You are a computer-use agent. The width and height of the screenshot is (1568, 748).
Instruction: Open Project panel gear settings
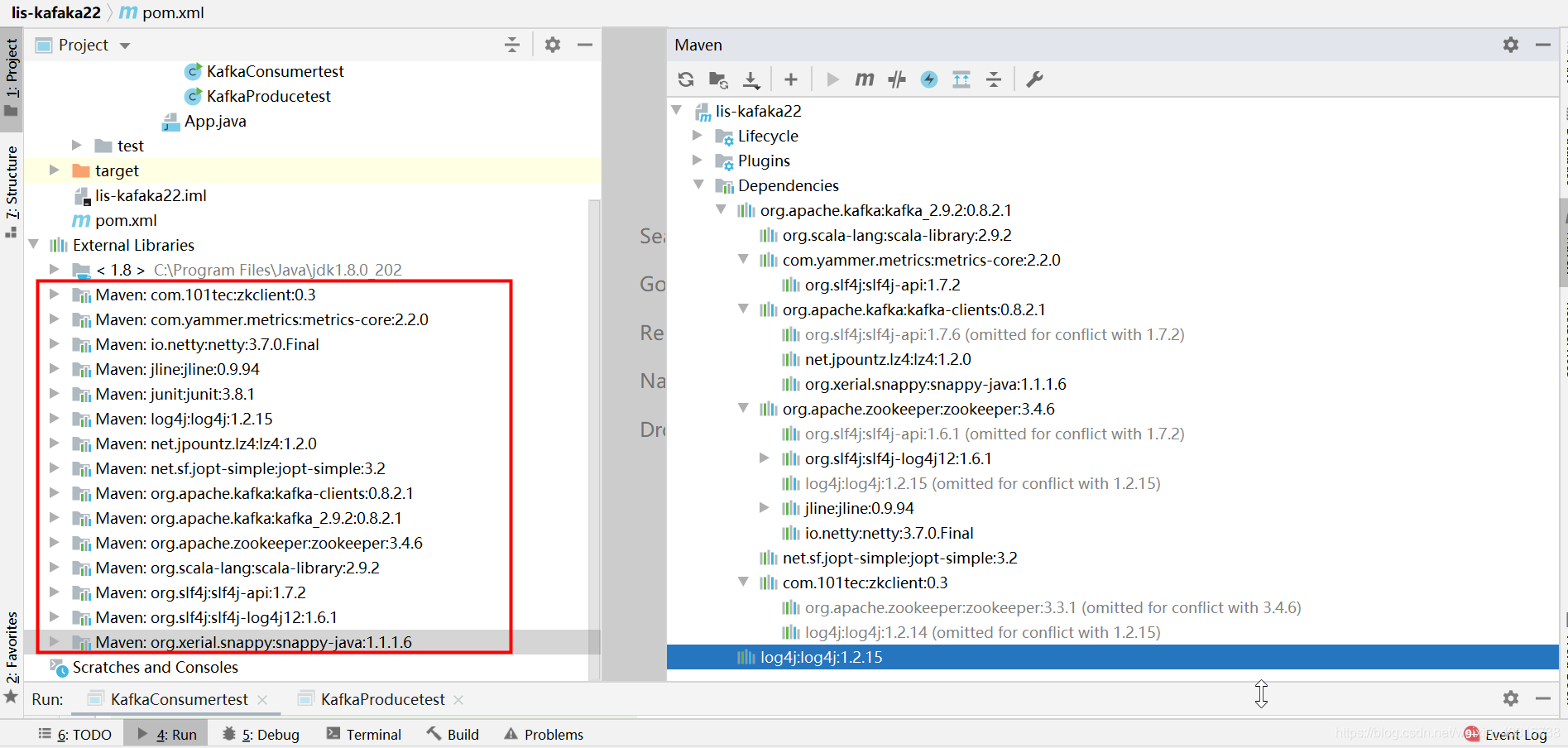(x=553, y=45)
